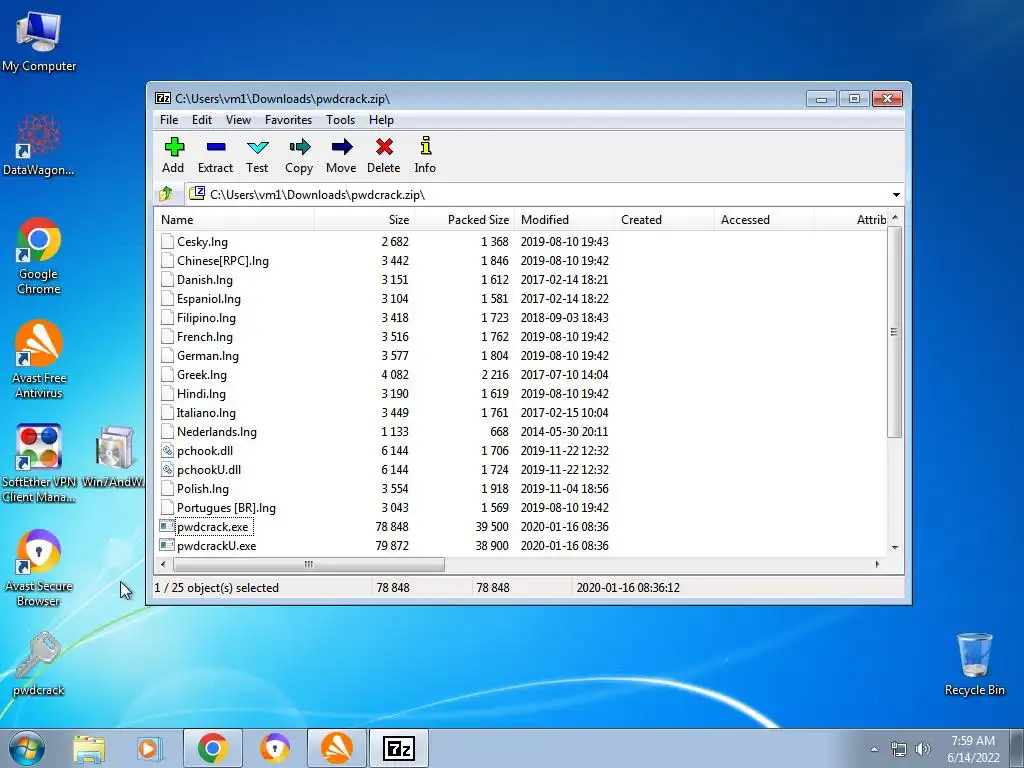1024x768 pixels.
Task: Open Chrome from the taskbar
Action: click(x=213, y=748)
